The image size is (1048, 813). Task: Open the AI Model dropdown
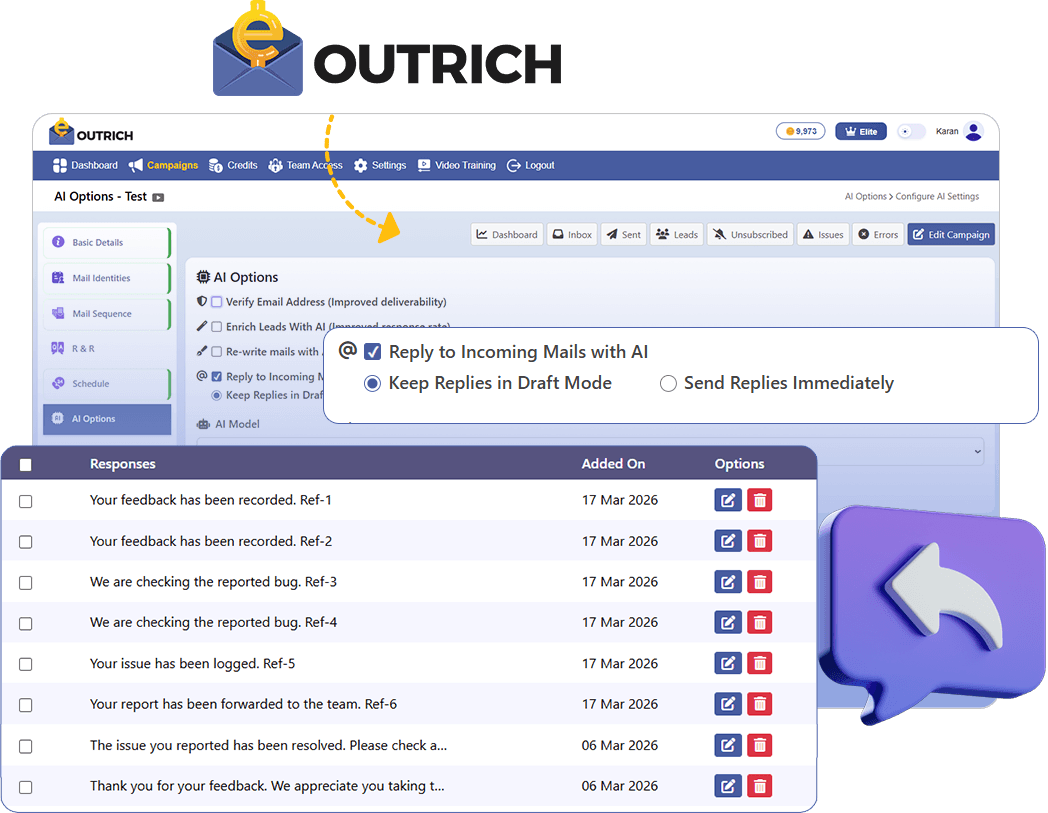click(x=590, y=451)
